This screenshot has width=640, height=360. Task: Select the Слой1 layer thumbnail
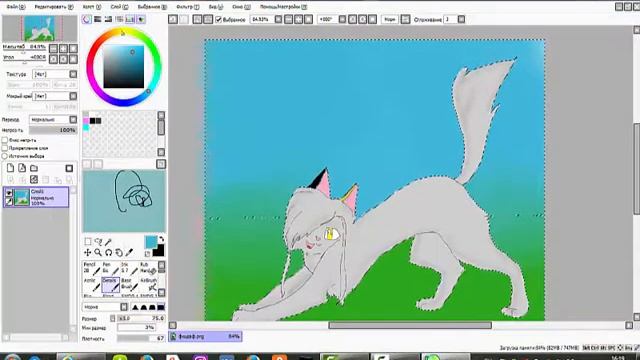coord(22,198)
